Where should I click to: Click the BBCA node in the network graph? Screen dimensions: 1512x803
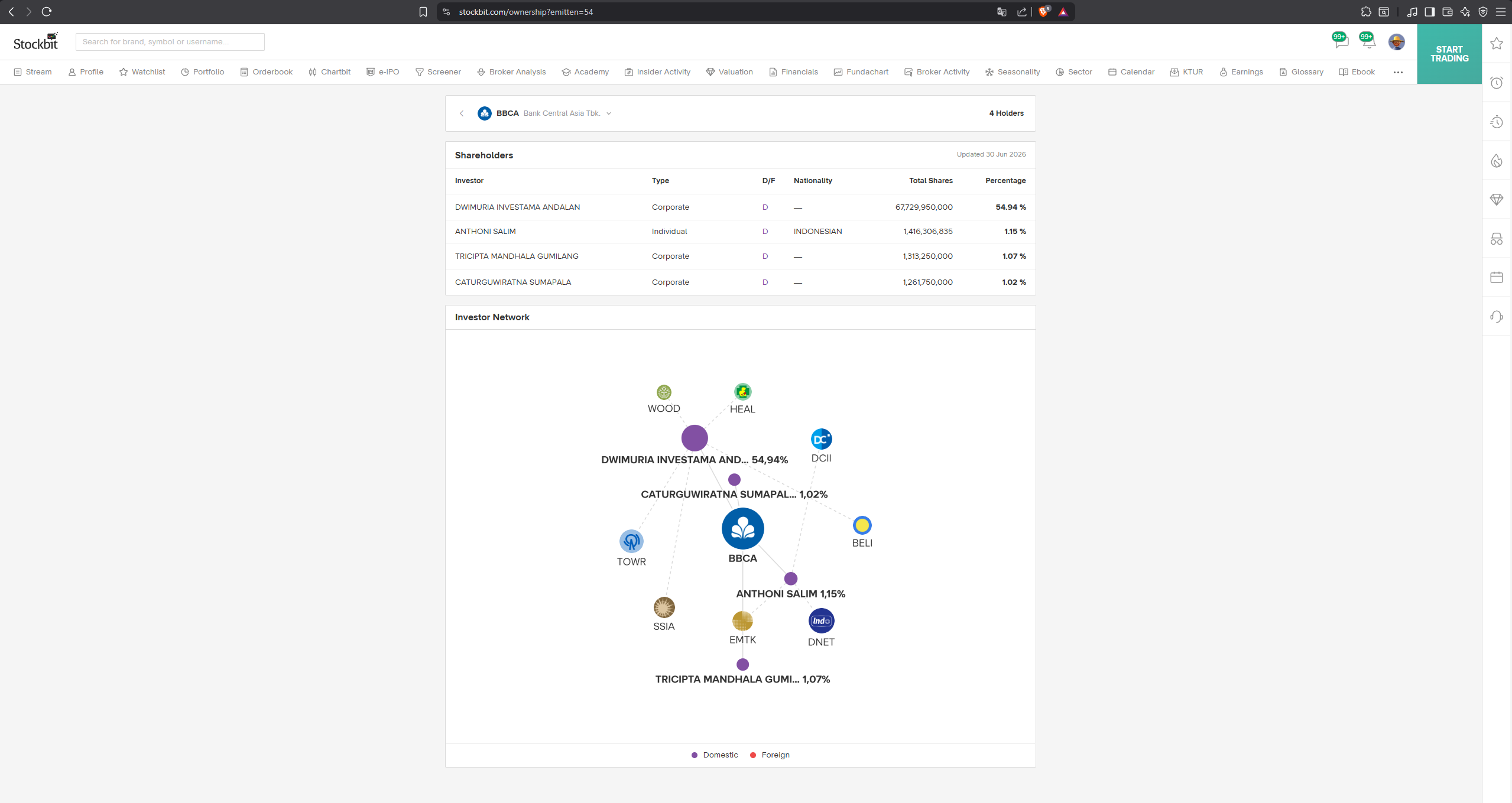(x=742, y=528)
